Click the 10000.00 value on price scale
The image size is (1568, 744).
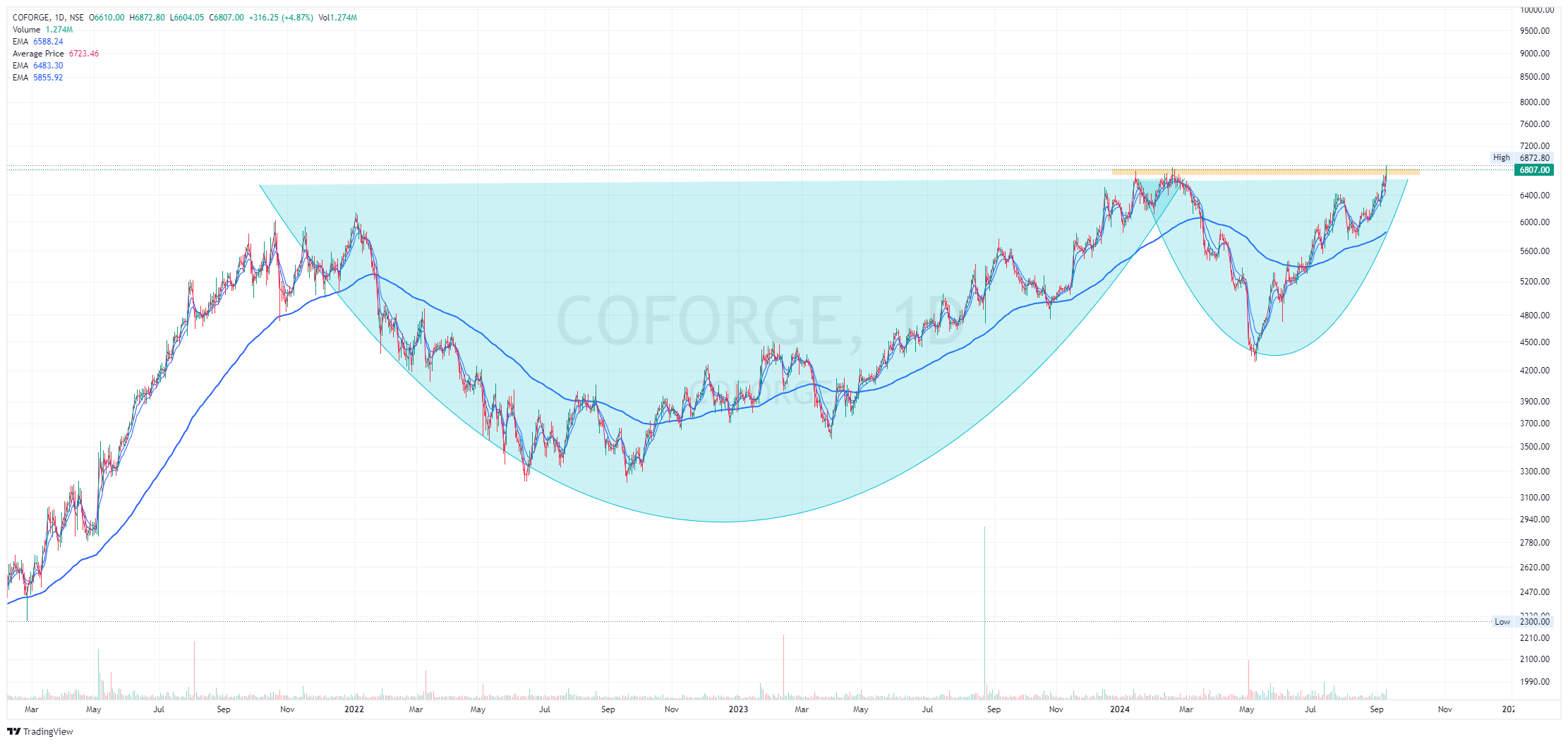click(x=1539, y=11)
